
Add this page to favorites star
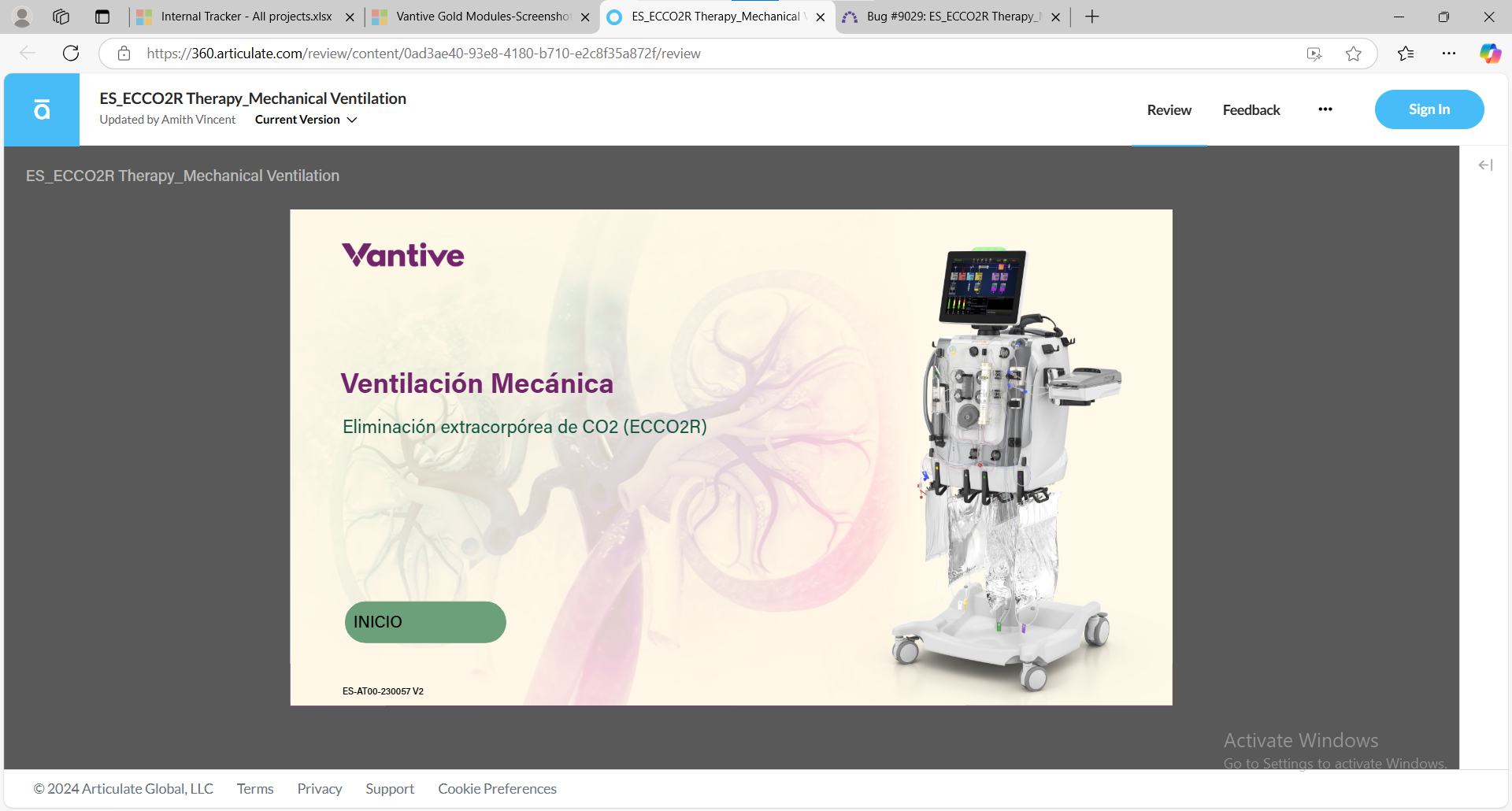click(1353, 54)
